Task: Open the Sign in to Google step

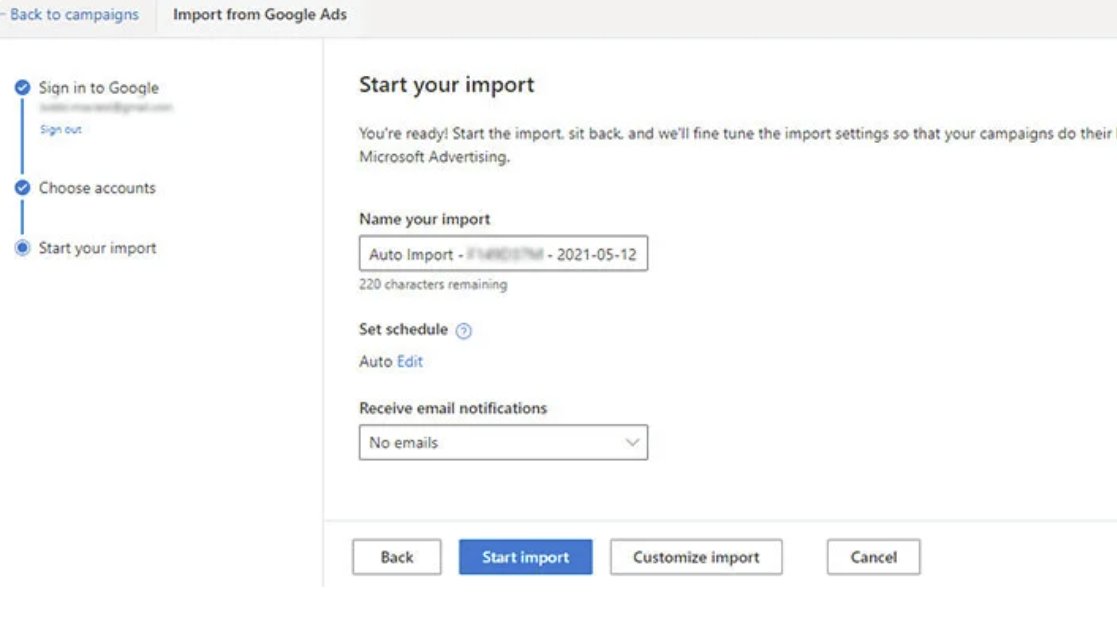Action: pos(98,88)
